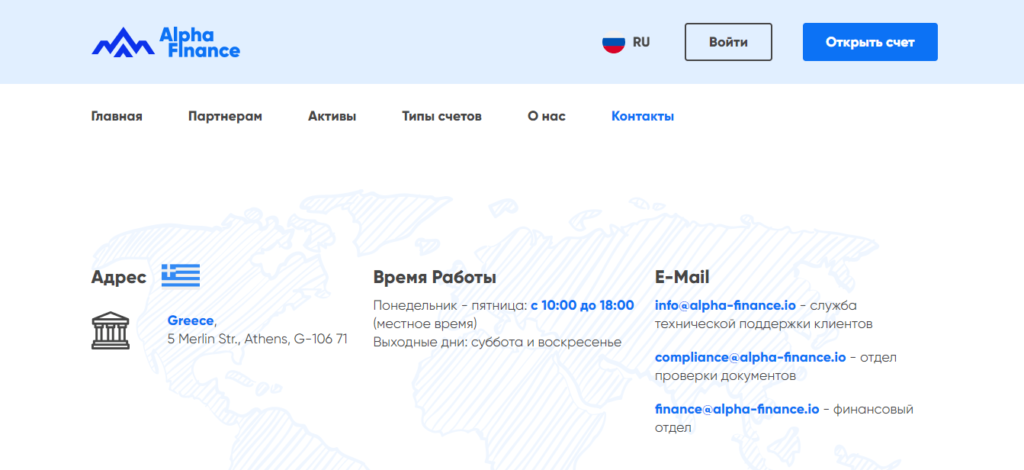The image size is (1024, 470).
Task: Click the Открыть счет button
Action: (x=870, y=42)
